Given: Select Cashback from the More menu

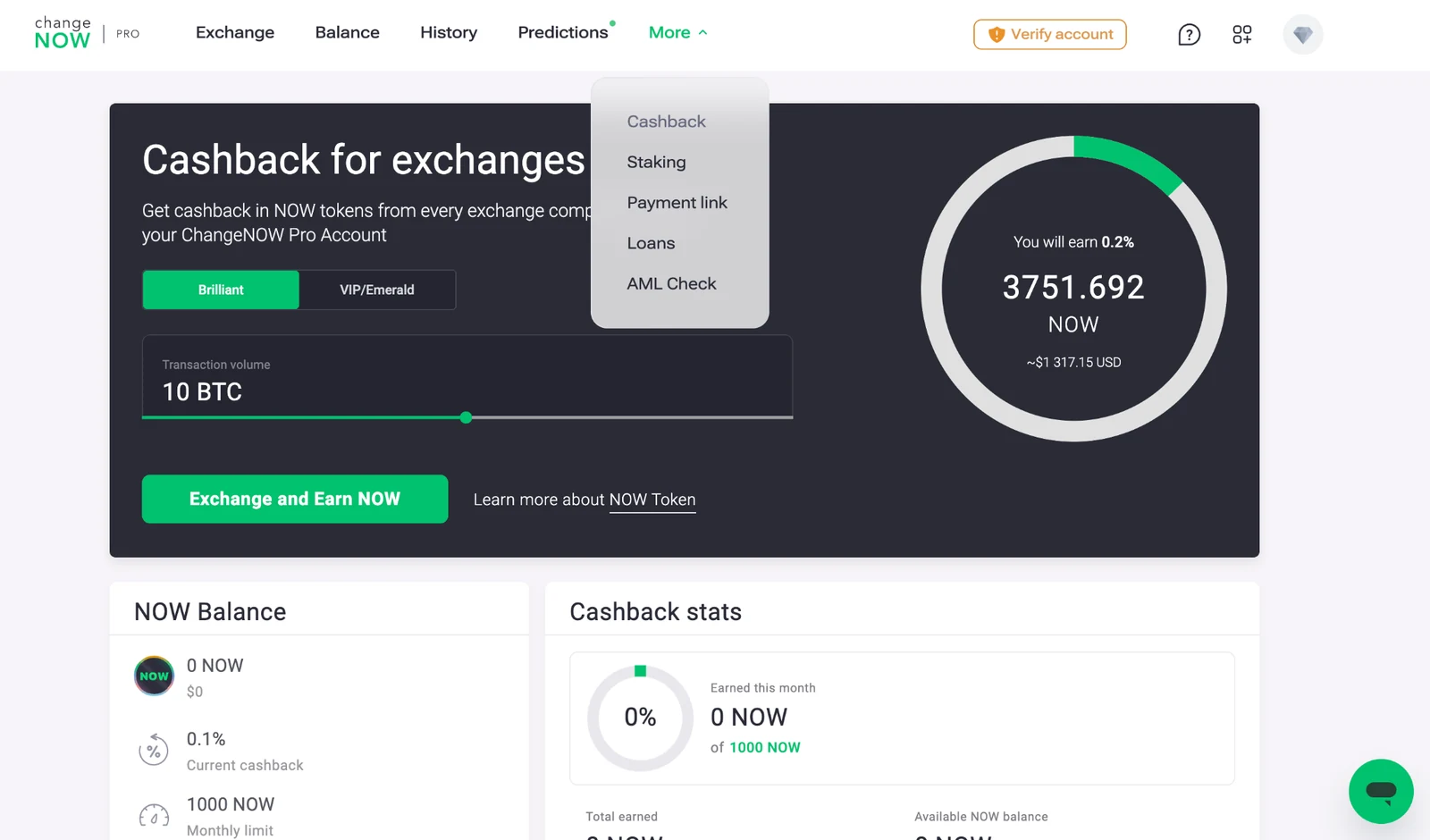Looking at the screenshot, I should click(x=666, y=122).
